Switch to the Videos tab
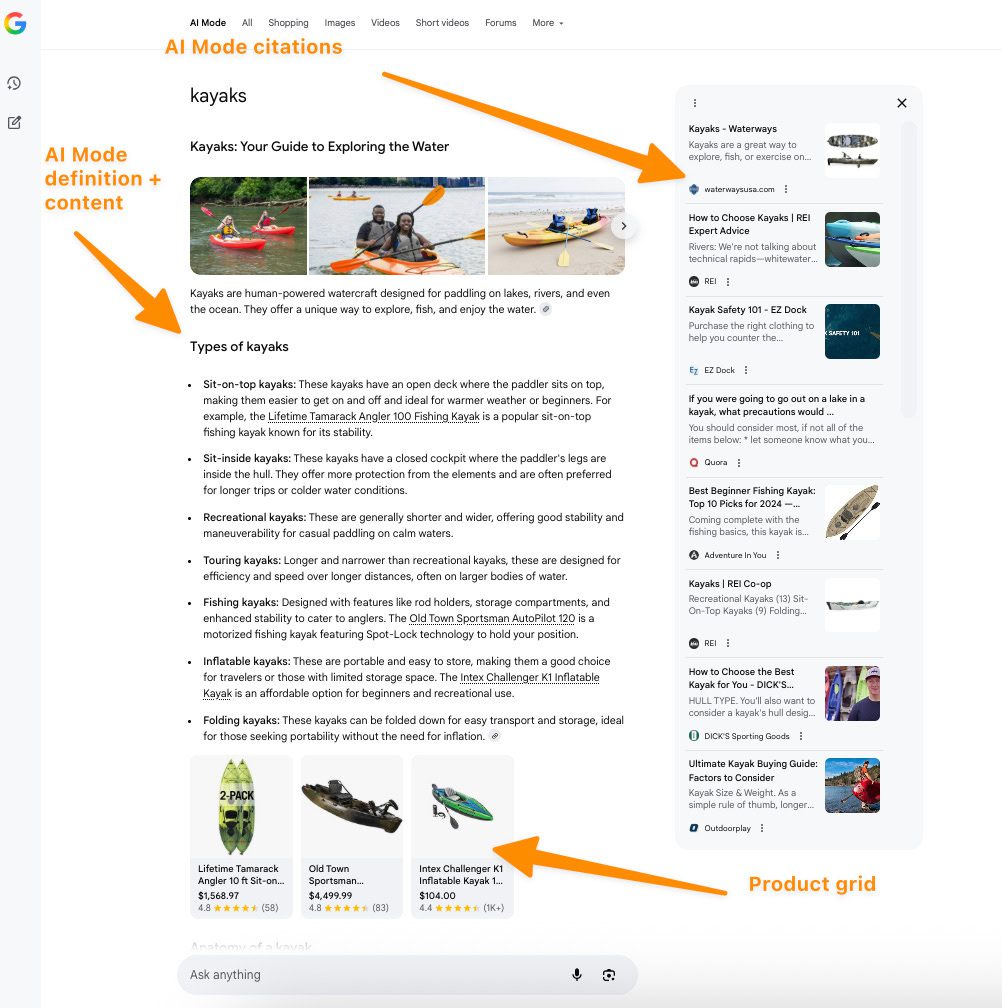 (x=385, y=23)
